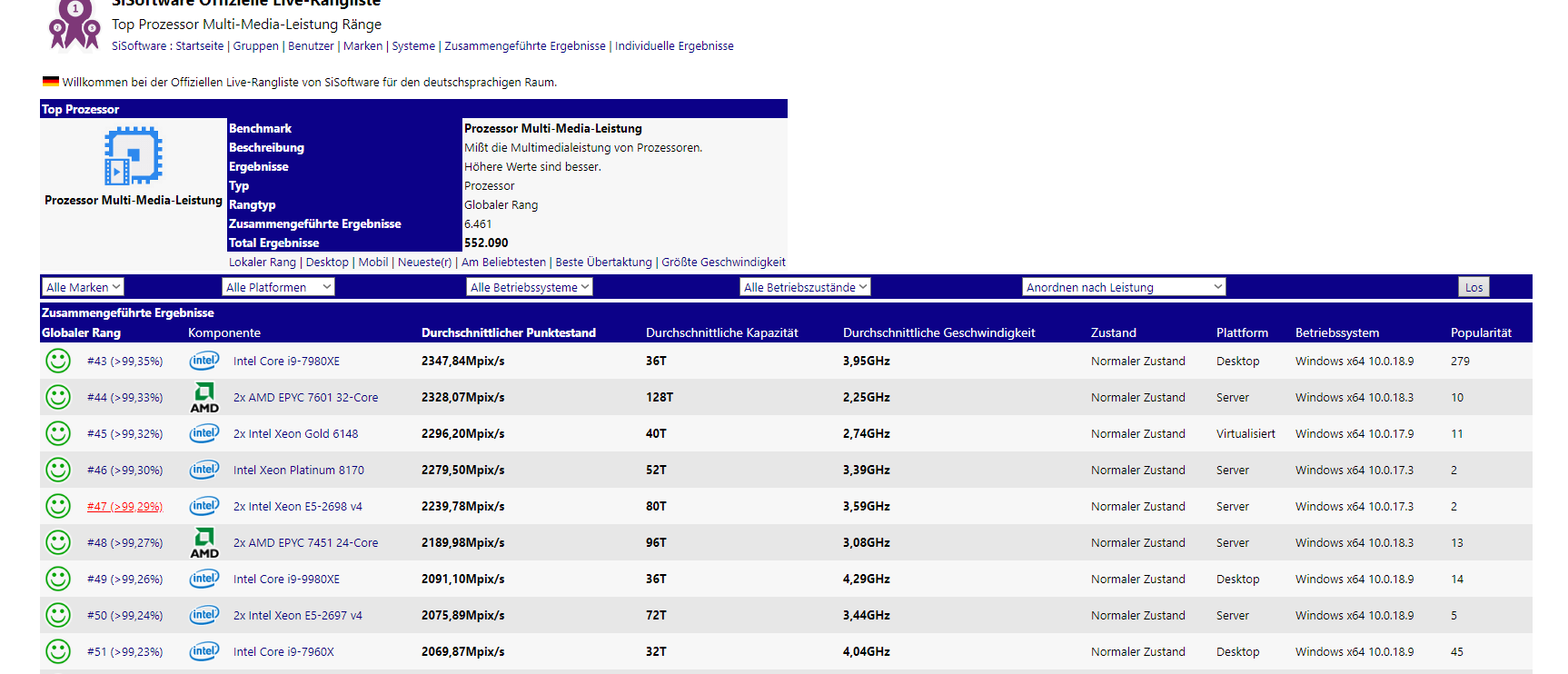Screen dimensions: 1568x674
Task: Click the Prozessor Multi-Media-Leistung benchmark icon
Action: pos(133,155)
